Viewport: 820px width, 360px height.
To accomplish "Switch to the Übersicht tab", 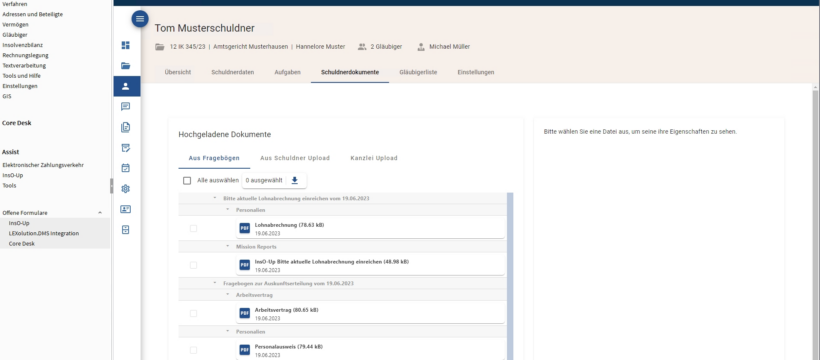I will coord(178,72).
